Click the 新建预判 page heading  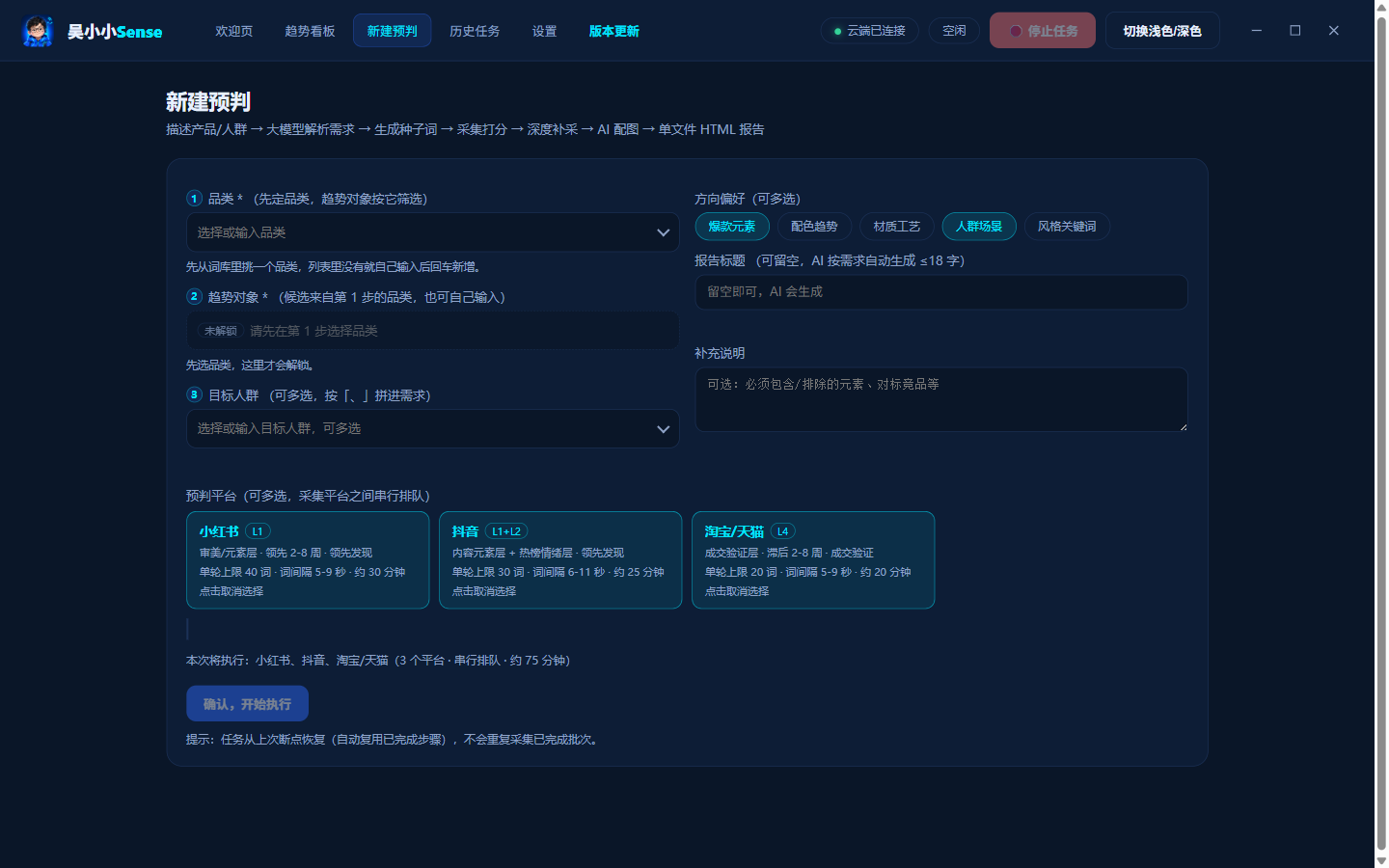208,102
